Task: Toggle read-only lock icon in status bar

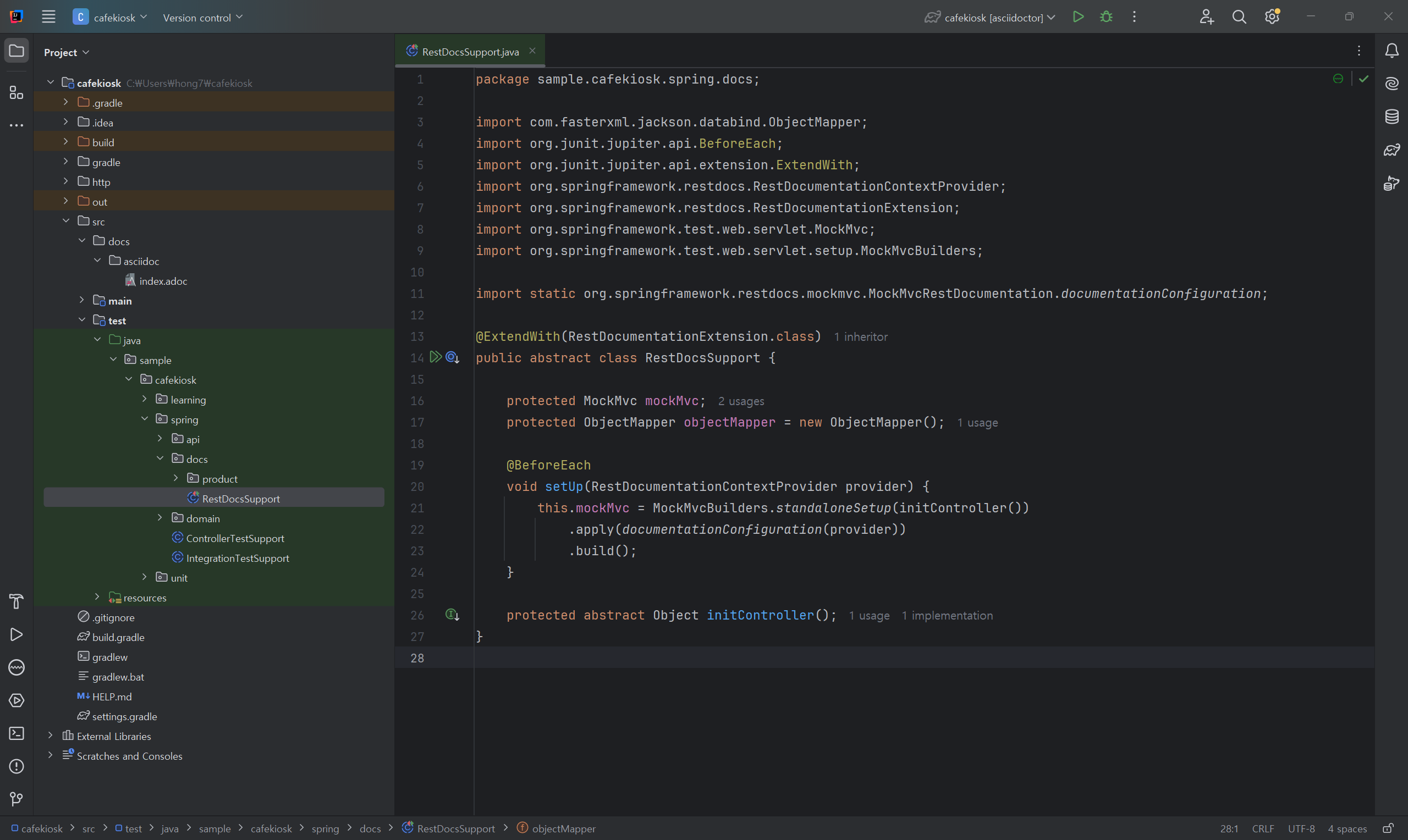Action: coord(1388,828)
